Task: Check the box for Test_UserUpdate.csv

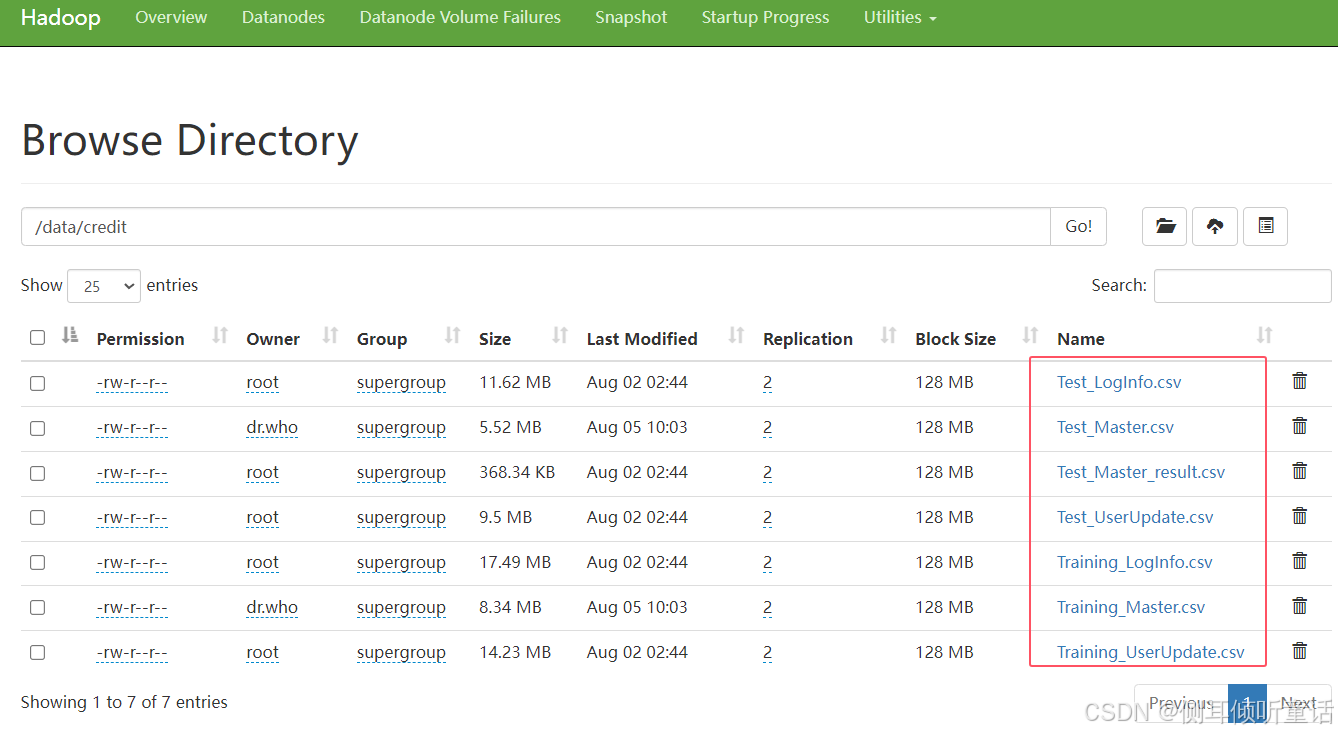Action: click(37, 518)
